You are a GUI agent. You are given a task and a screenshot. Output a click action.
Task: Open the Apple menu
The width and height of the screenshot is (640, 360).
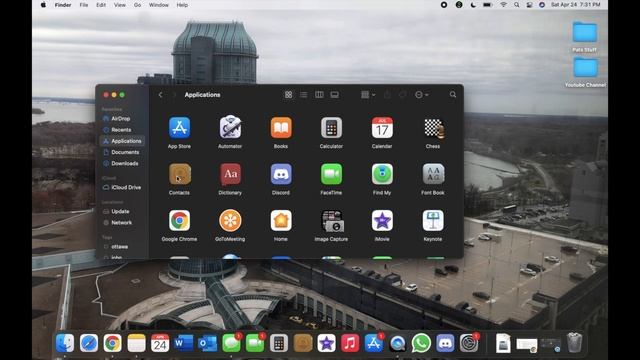point(44,5)
